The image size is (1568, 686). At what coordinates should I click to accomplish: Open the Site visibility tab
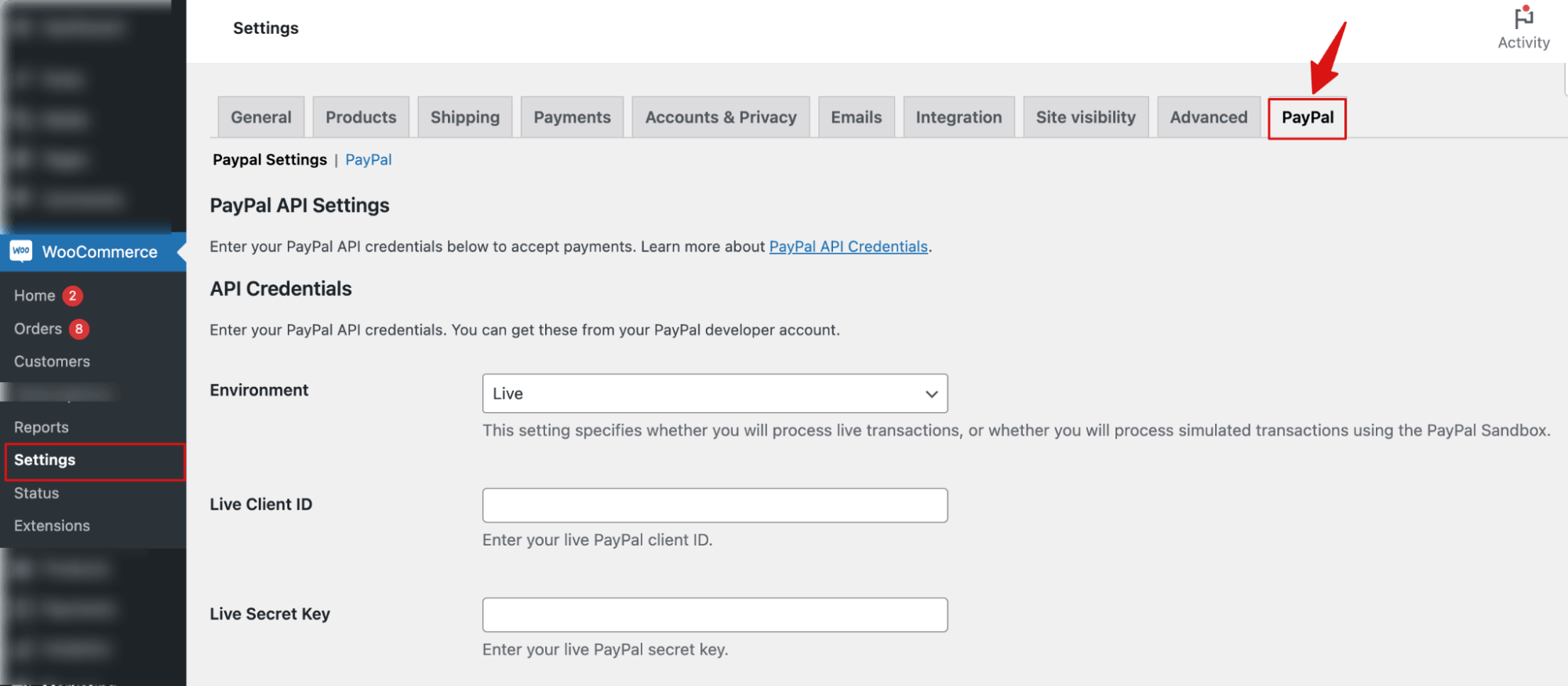pyautogui.click(x=1086, y=116)
